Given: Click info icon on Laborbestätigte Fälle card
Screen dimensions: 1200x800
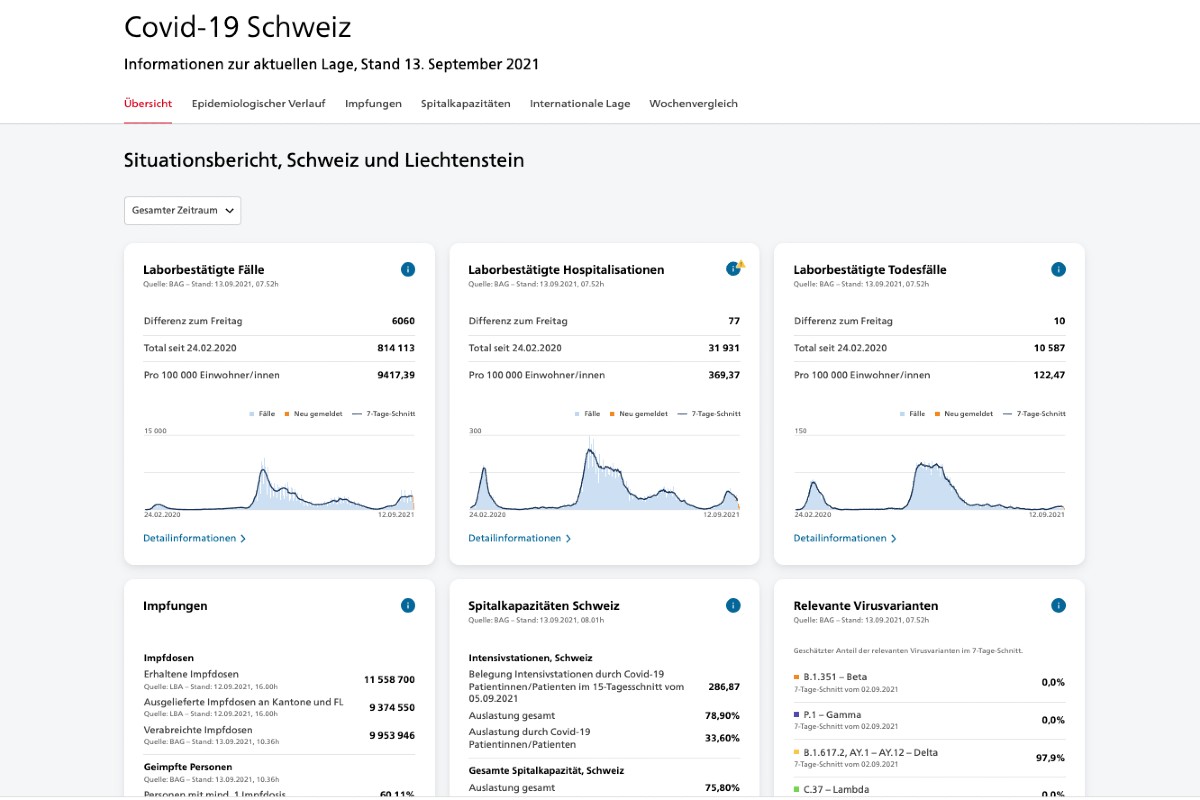Looking at the screenshot, I should pyautogui.click(x=408, y=269).
